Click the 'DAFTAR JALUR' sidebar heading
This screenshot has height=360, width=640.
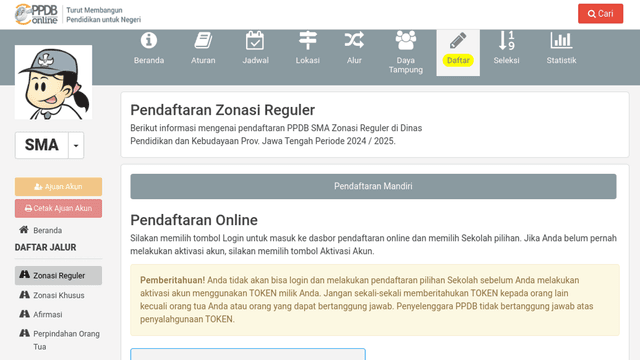[45, 247]
